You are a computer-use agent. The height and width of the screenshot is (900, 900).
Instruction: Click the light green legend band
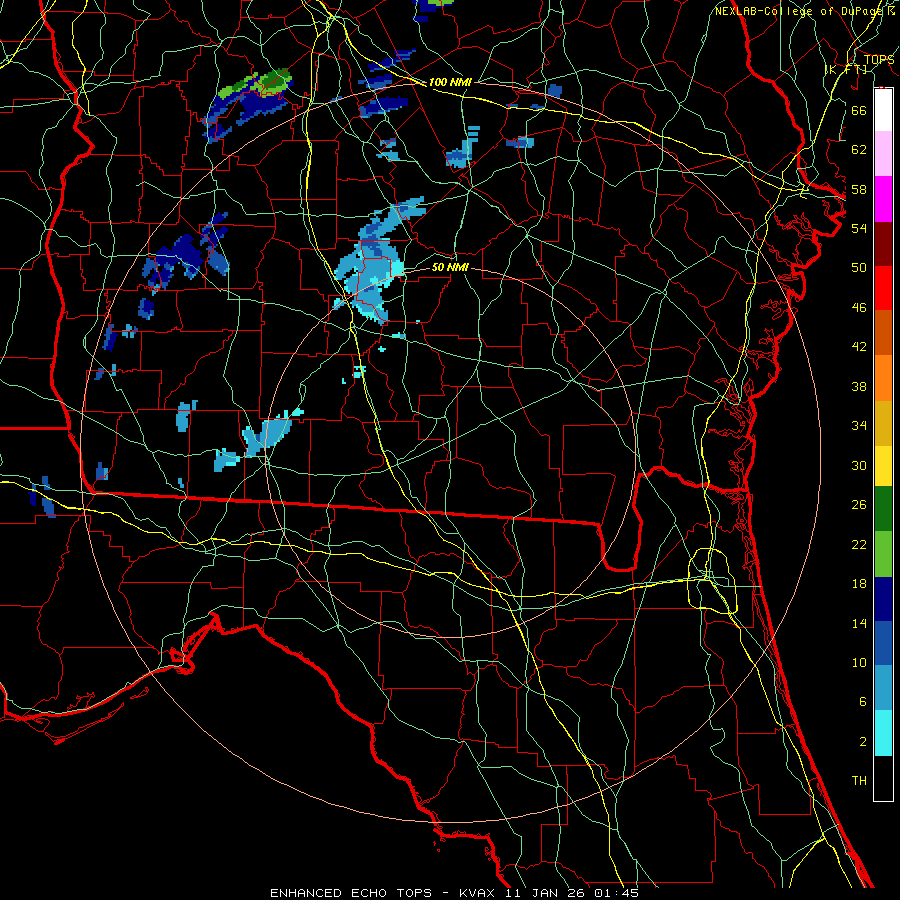click(x=883, y=554)
